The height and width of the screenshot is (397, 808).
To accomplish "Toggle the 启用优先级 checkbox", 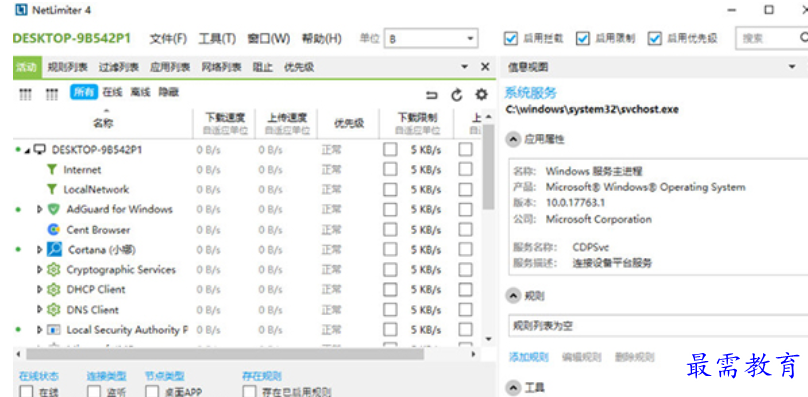I will tap(654, 39).
